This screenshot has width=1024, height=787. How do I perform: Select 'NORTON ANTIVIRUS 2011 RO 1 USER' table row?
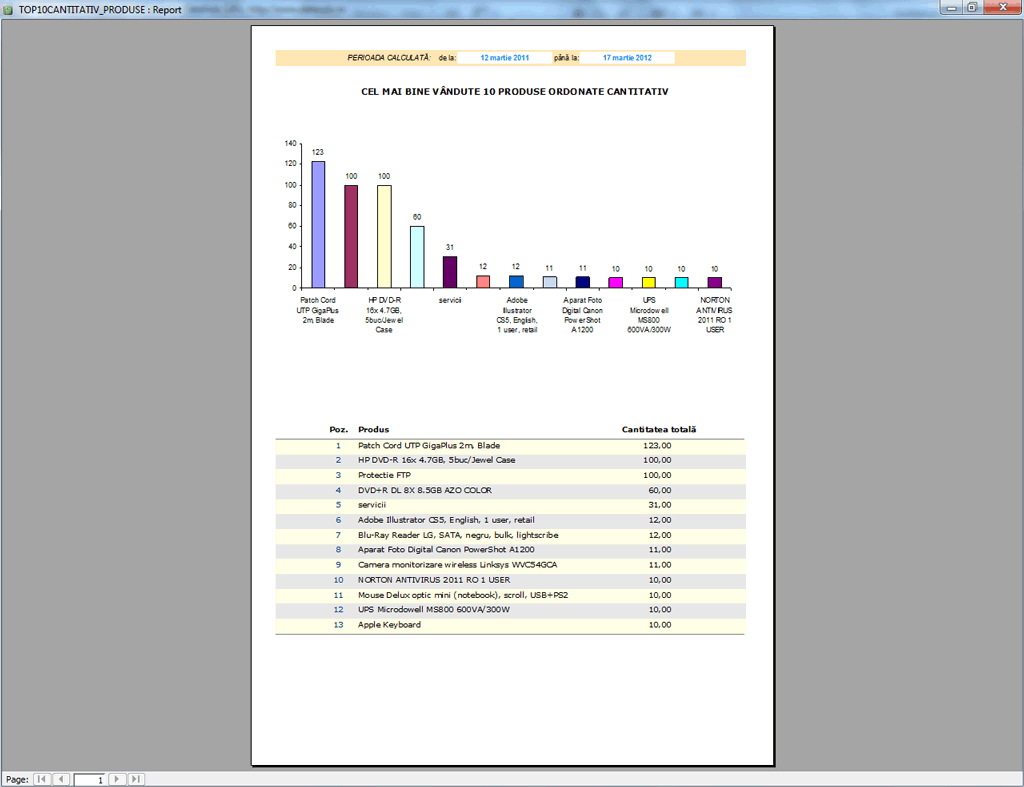[510, 580]
